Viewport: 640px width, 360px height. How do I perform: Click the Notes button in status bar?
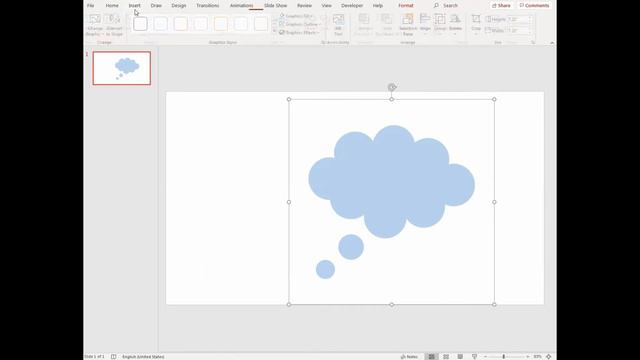(x=409, y=356)
